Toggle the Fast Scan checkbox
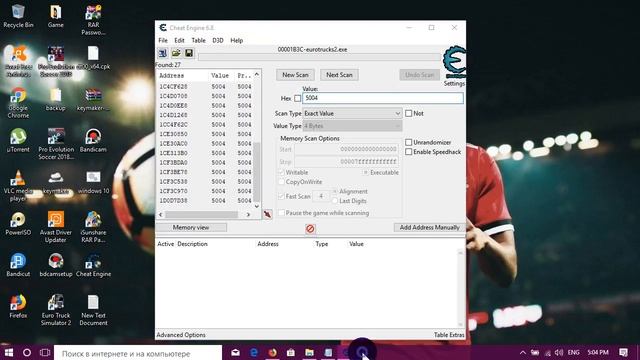Viewport: 640px width, 360px height. (x=281, y=196)
